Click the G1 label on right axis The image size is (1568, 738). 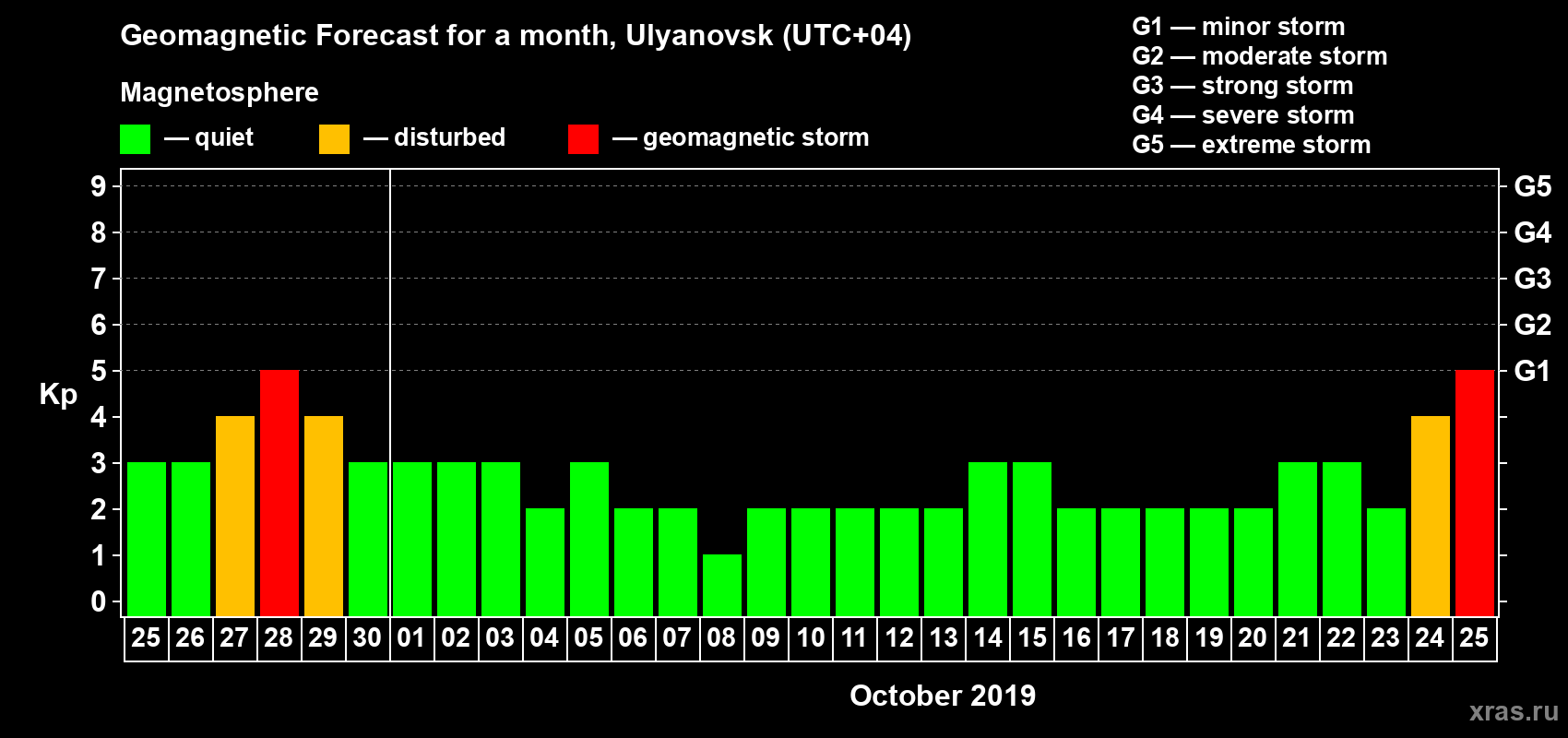1533,371
